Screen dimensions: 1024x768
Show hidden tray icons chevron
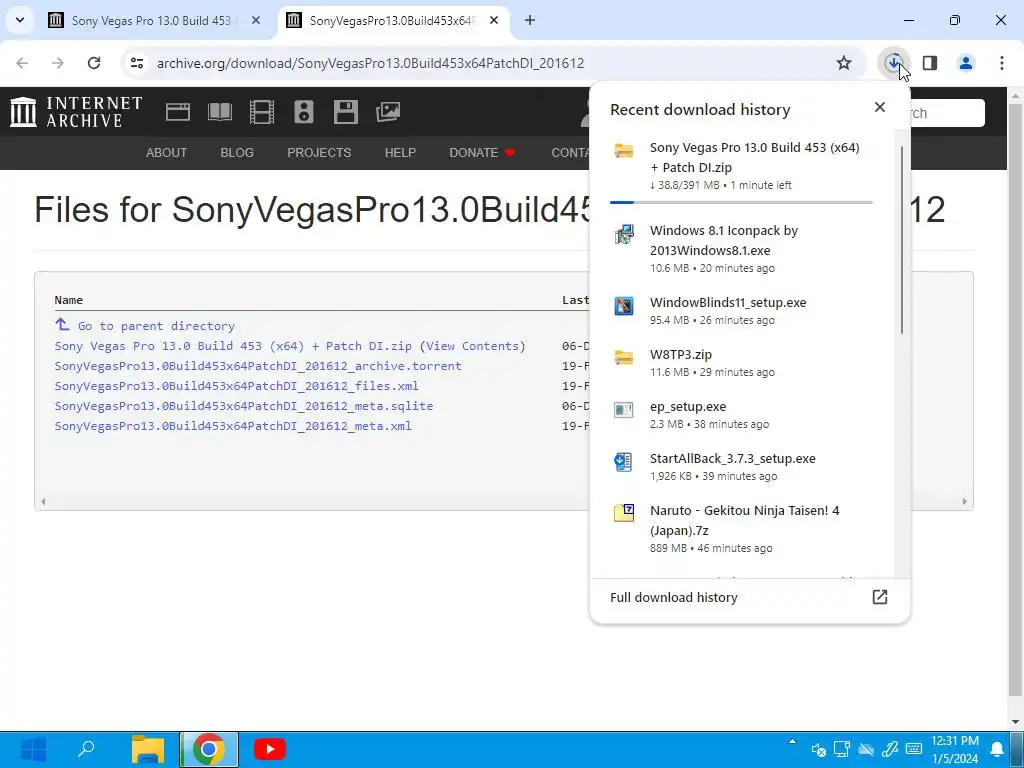(x=792, y=742)
